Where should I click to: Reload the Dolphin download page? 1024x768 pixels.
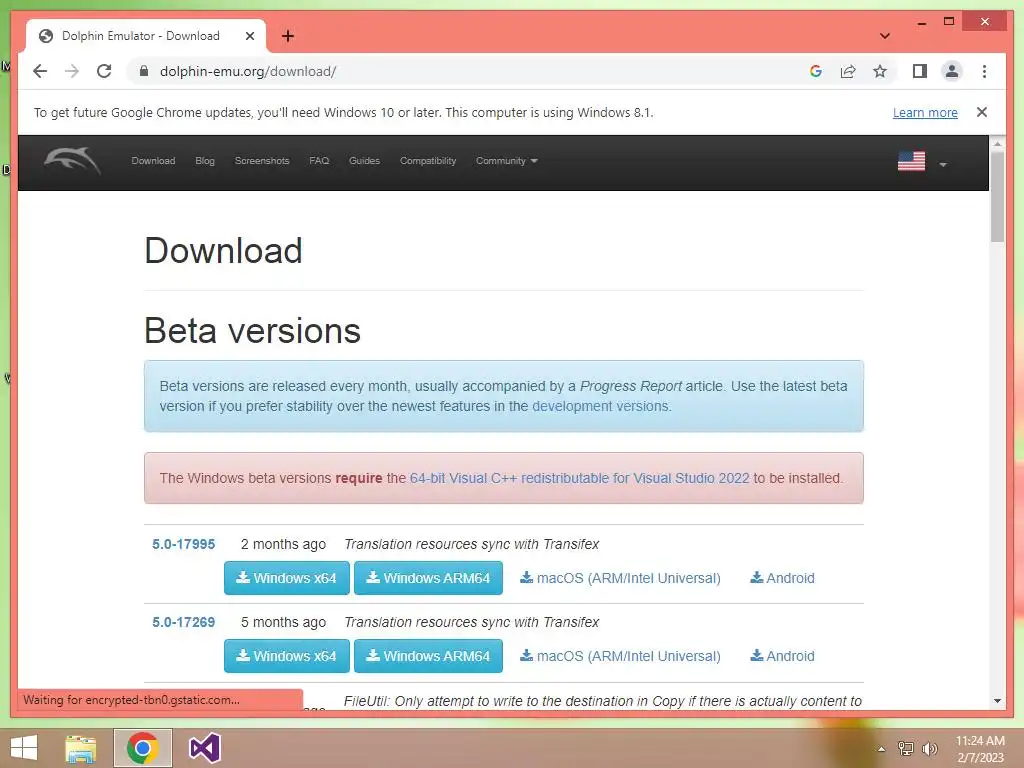(104, 71)
